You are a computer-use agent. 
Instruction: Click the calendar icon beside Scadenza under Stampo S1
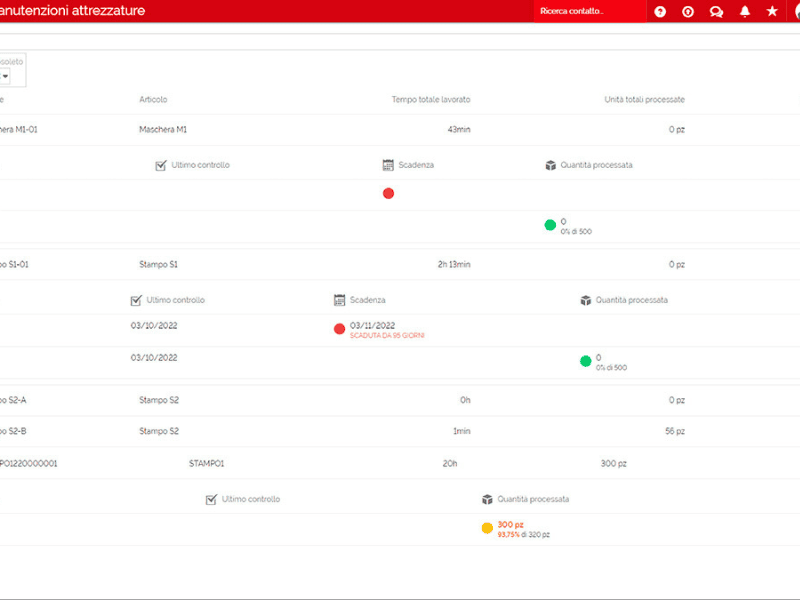(x=340, y=300)
